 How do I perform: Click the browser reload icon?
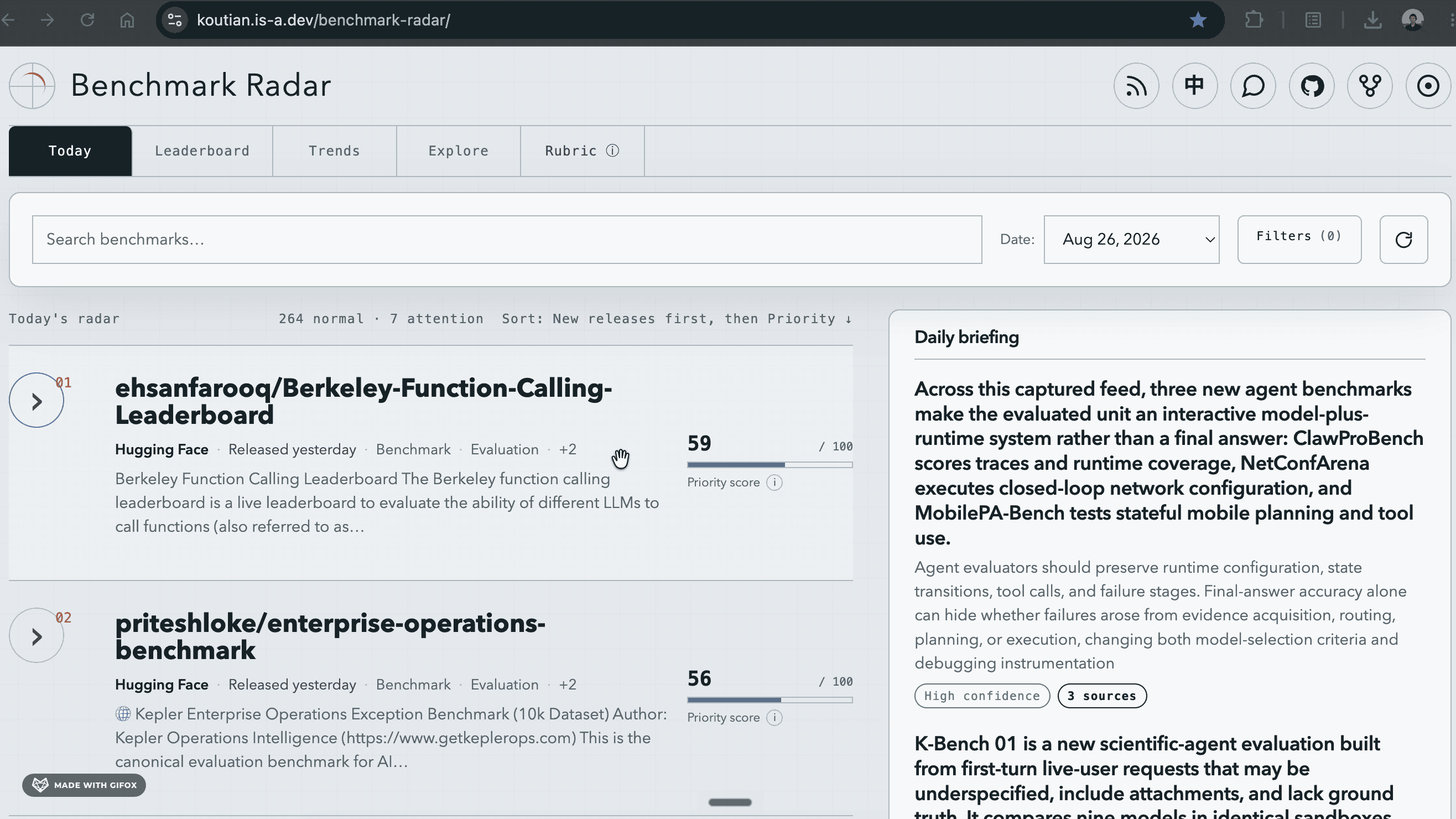pos(87,20)
